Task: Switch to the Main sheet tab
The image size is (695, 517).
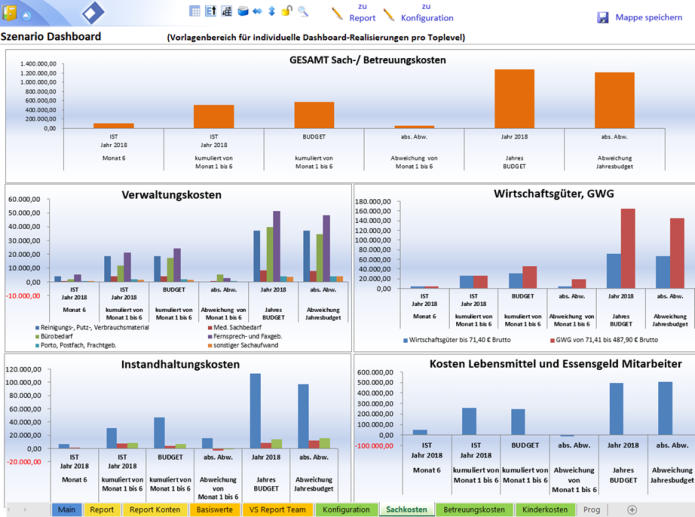Action: (x=67, y=509)
